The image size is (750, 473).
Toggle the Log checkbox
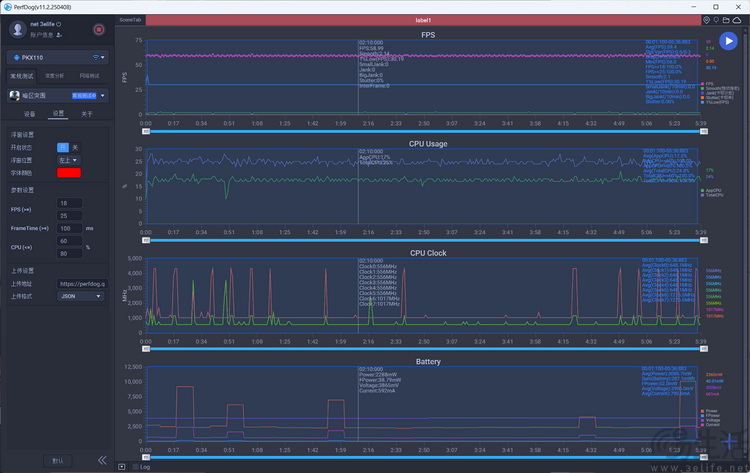click(135, 467)
